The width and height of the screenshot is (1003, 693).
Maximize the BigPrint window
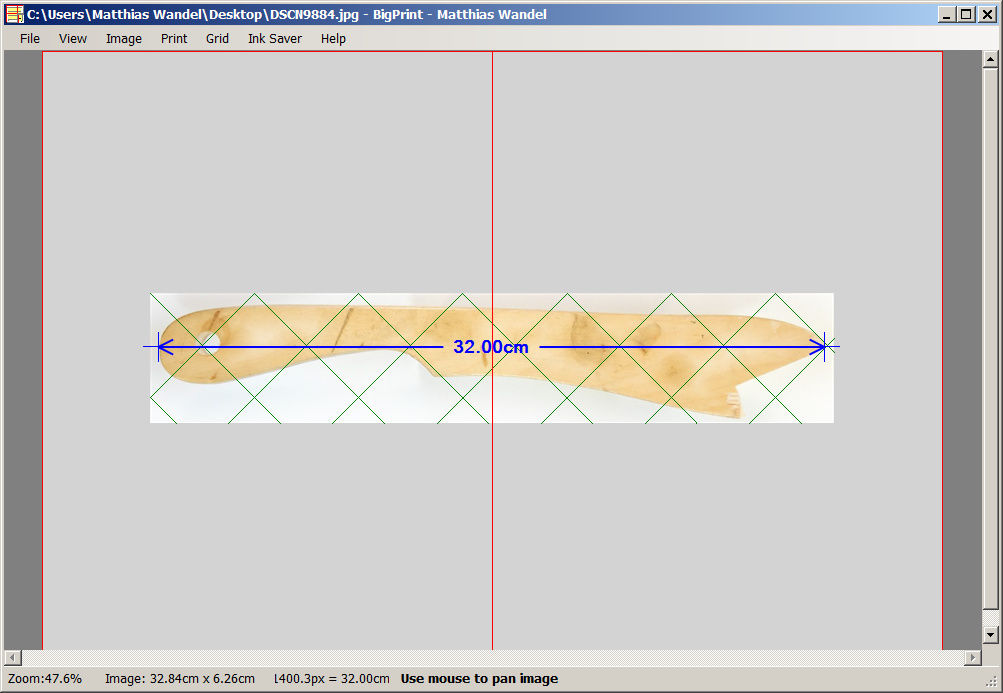(966, 14)
